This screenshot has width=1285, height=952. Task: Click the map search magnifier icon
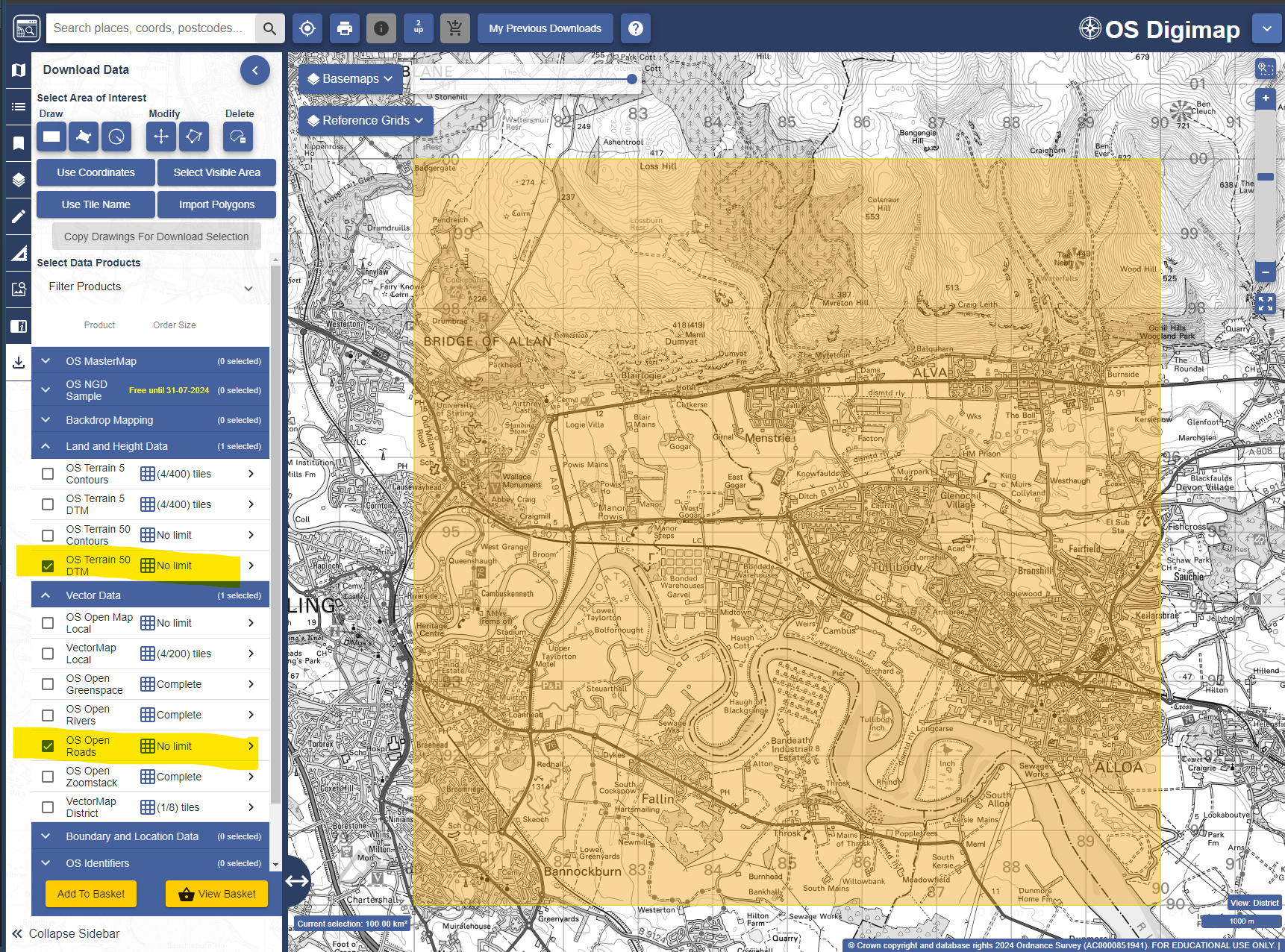coord(269,28)
